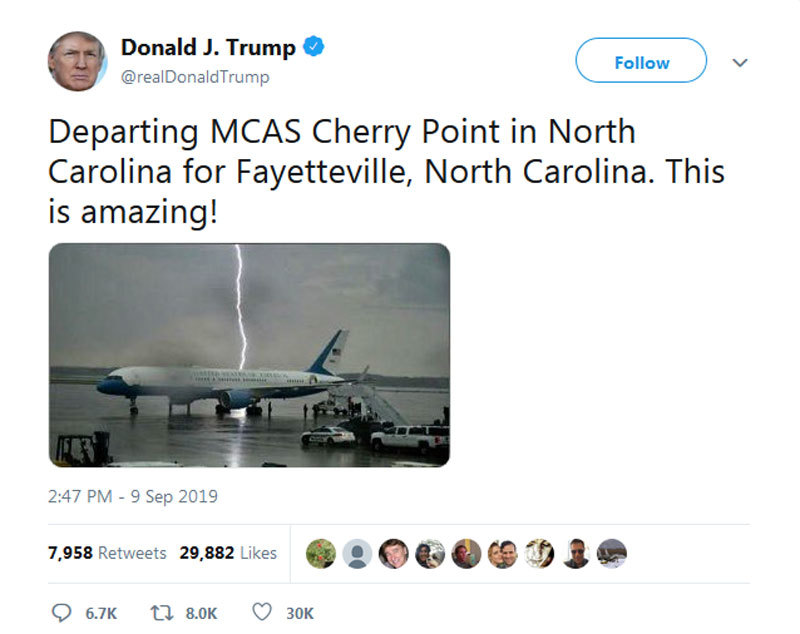
Task: Click the rightmost snowy landscape liker avatar
Action: tap(612, 553)
